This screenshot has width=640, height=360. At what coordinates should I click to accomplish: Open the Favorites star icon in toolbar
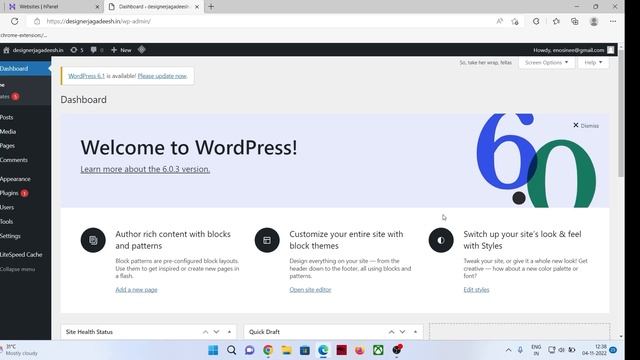tap(556, 21)
